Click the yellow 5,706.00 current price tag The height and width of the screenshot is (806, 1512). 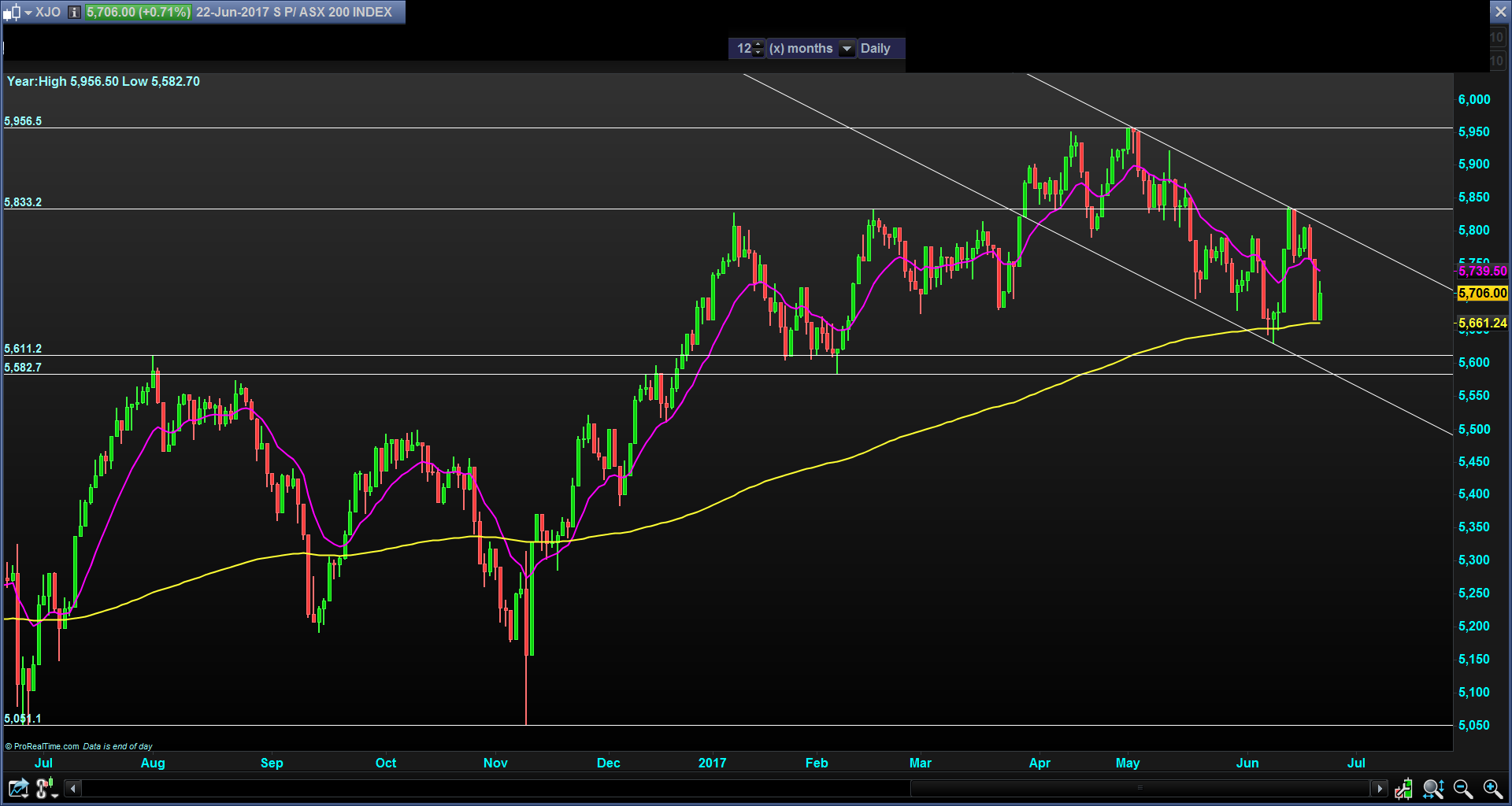click(1482, 293)
